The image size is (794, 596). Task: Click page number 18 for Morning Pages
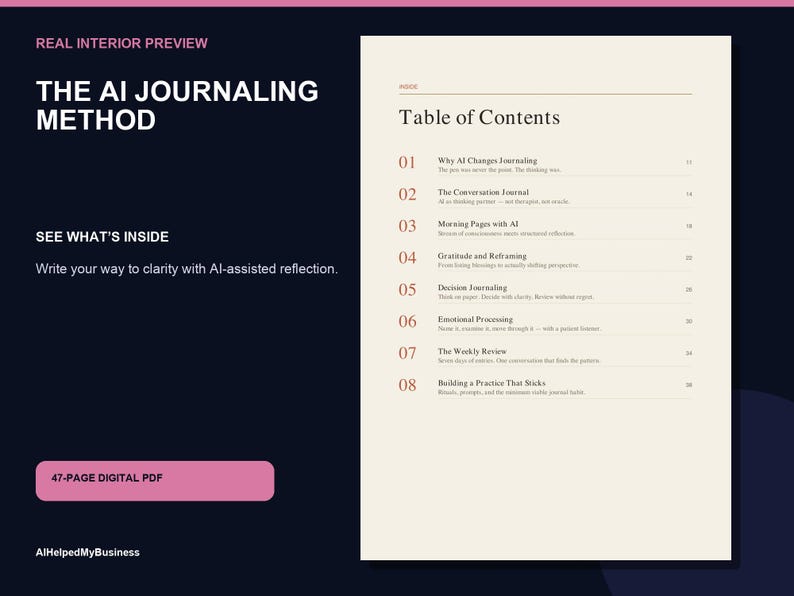pyautogui.click(x=689, y=226)
